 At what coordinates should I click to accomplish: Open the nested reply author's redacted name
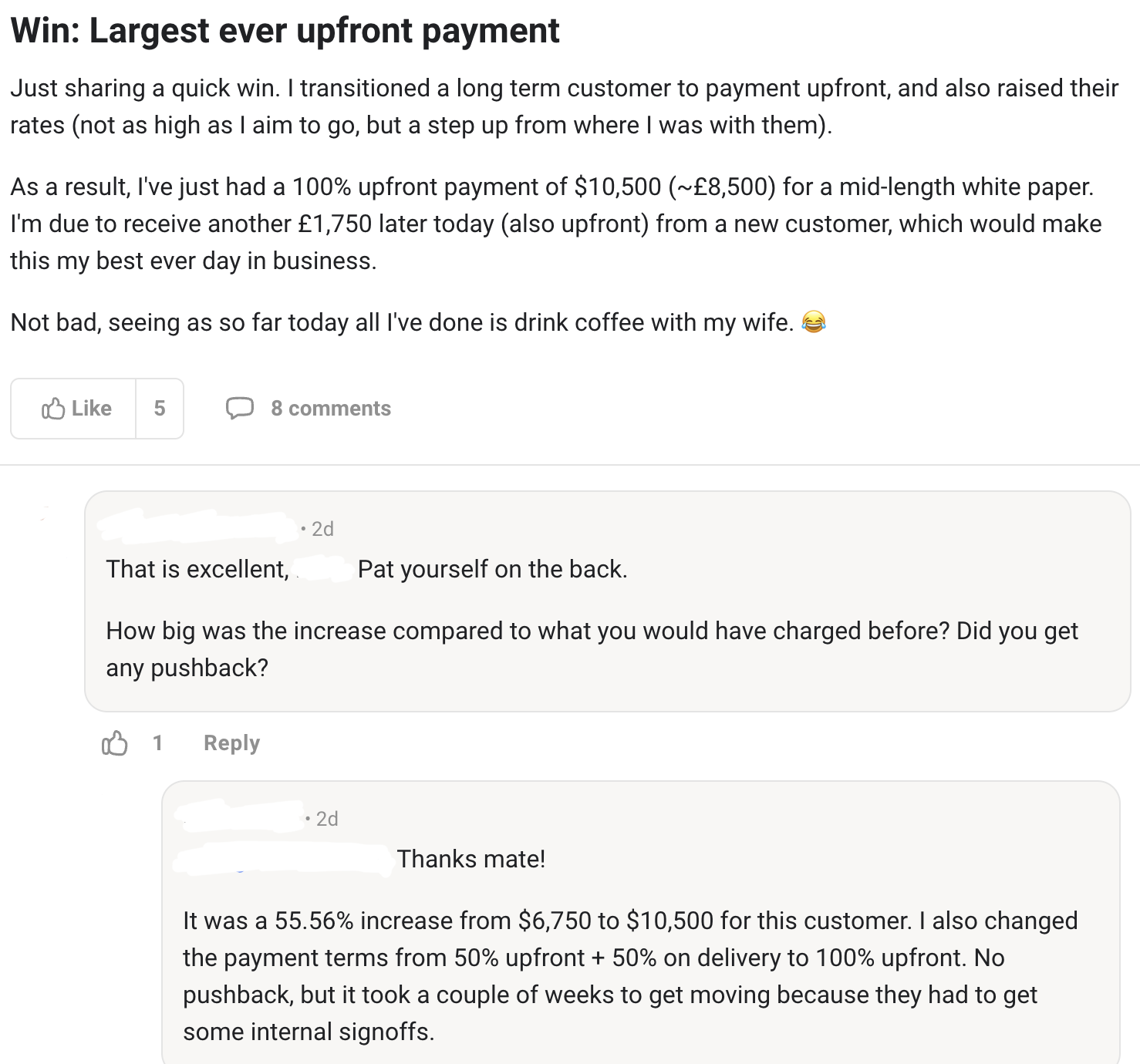(240, 817)
